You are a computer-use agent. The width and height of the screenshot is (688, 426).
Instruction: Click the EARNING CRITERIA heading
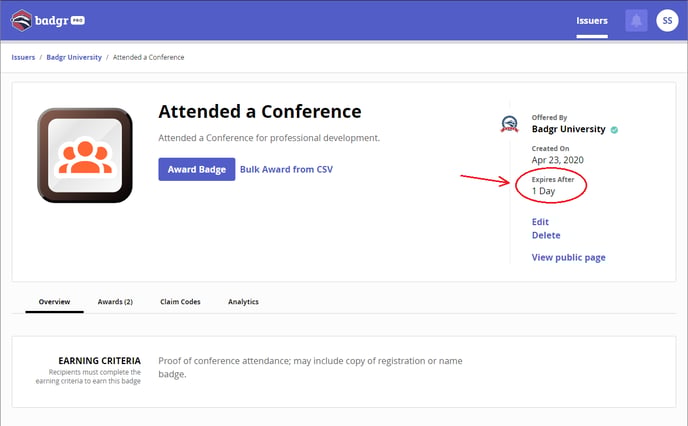point(100,361)
